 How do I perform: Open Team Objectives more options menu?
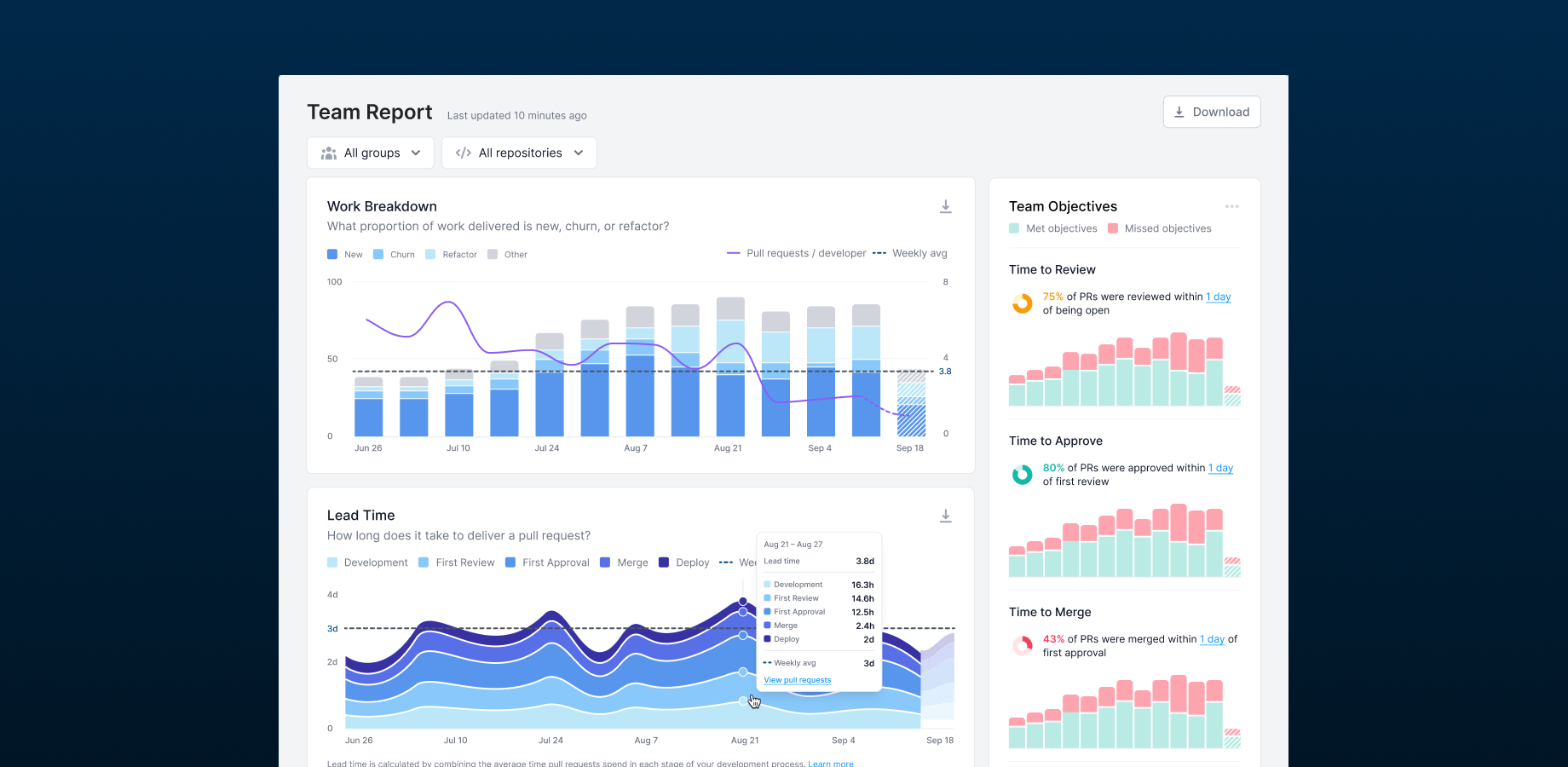[x=1231, y=206]
